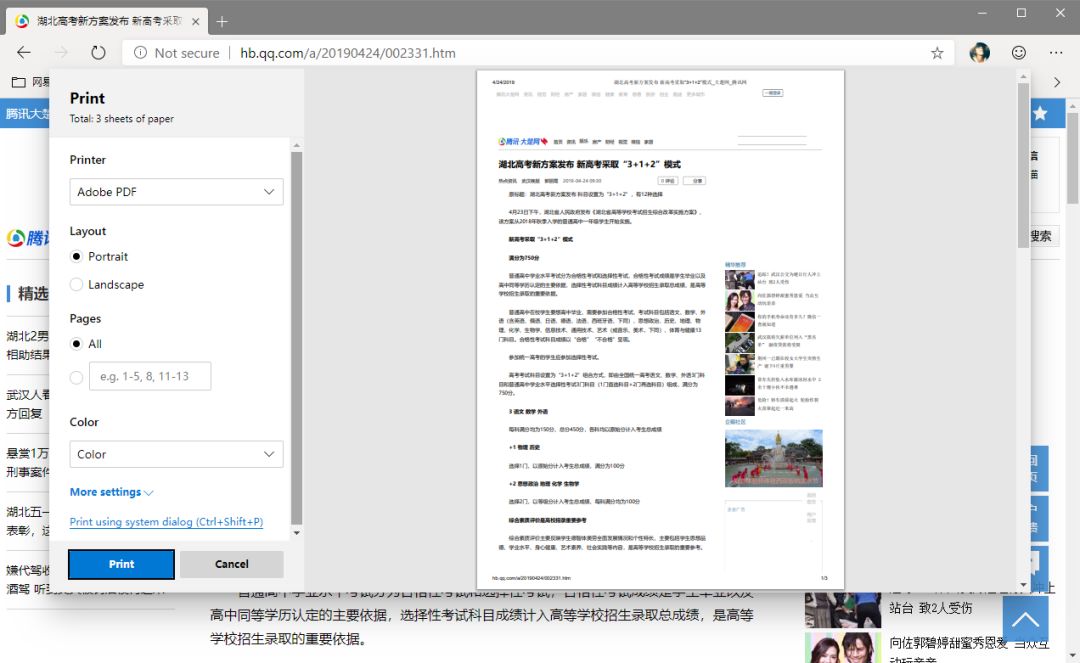Click the blue Print button

point(121,564)
